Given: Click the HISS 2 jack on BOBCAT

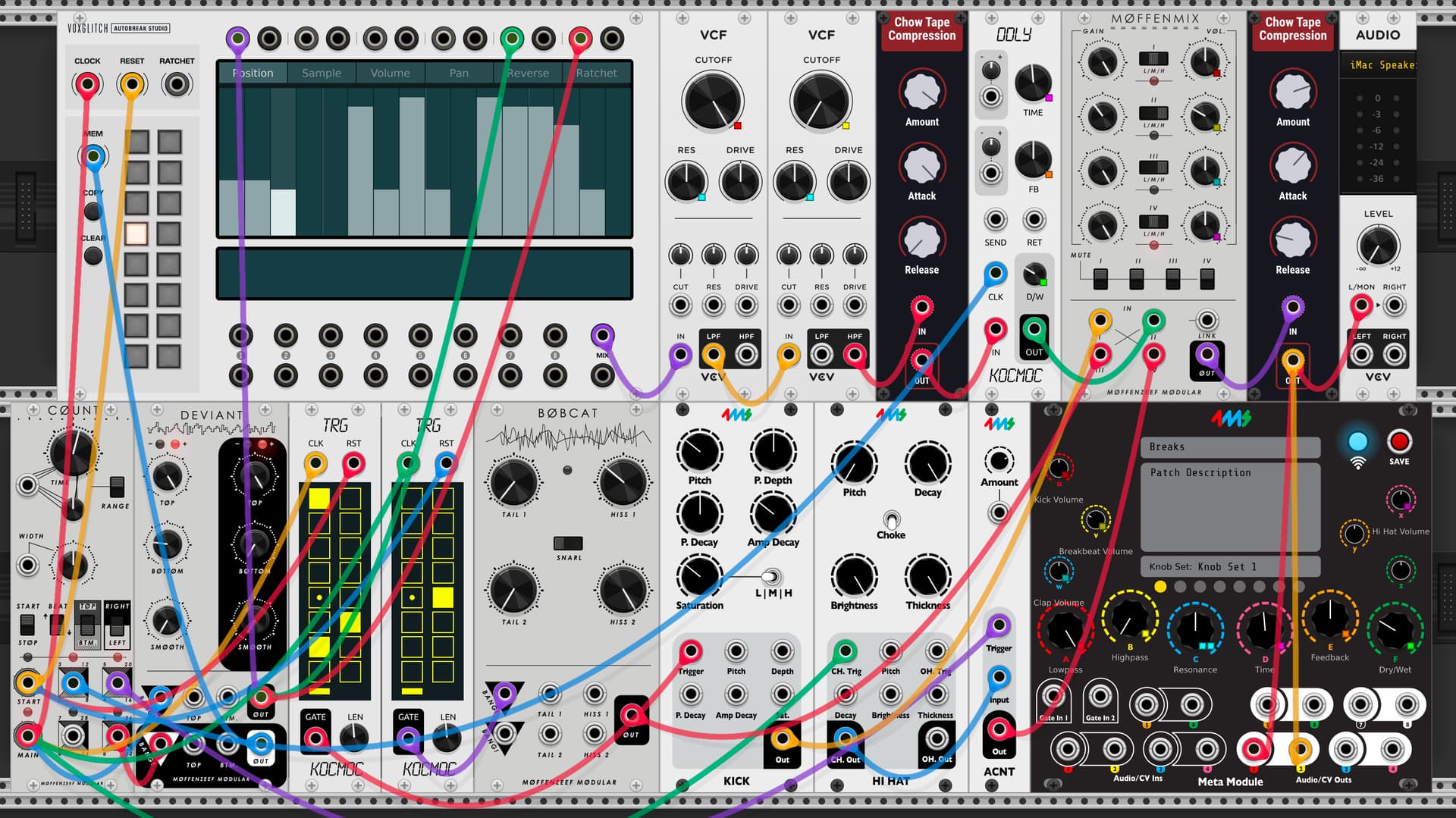Looking at the screenshot, I should pyautogui.click(x=595, y=734).
